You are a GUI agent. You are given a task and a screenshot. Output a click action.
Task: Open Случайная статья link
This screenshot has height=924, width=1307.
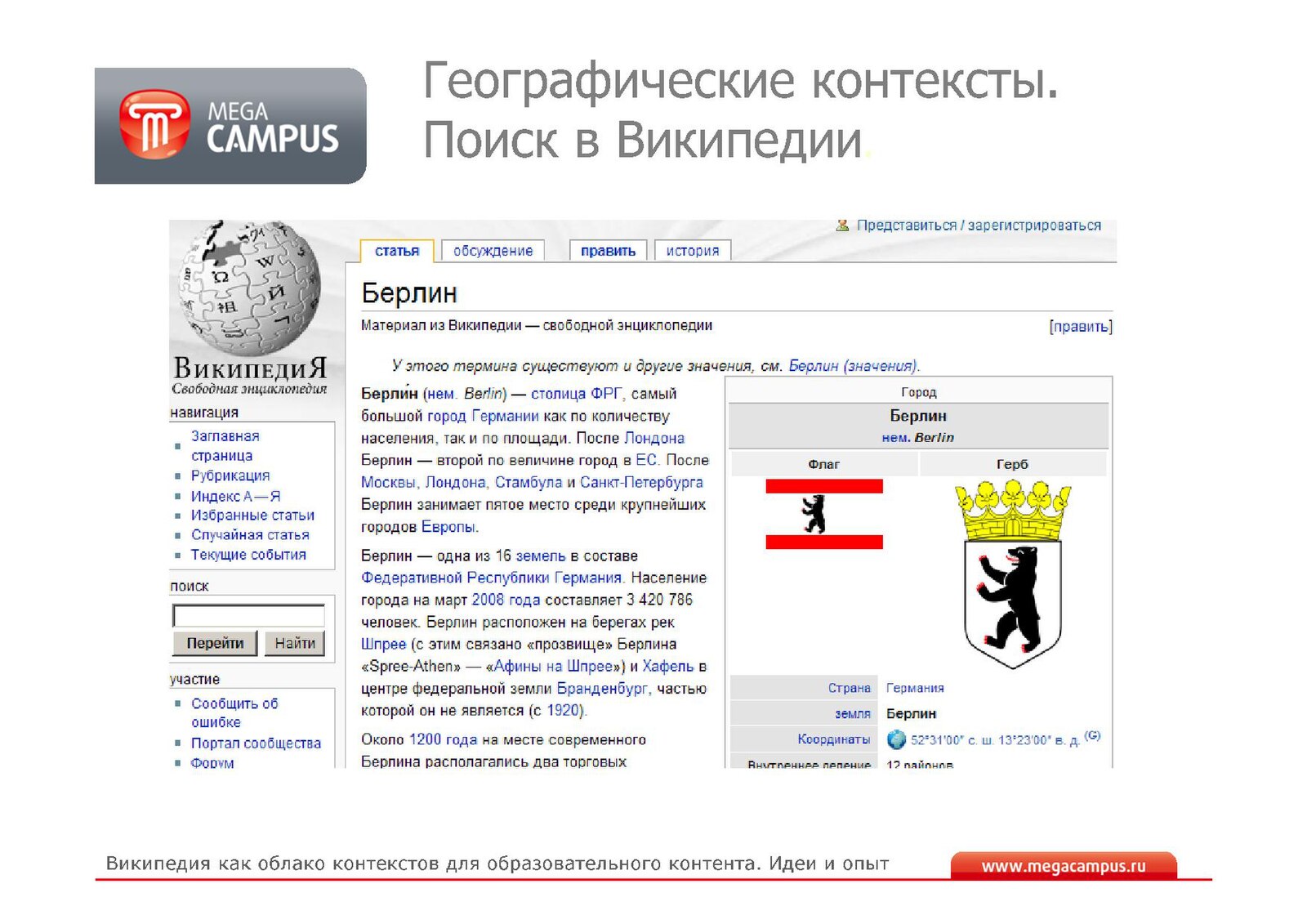coord(250,535)
